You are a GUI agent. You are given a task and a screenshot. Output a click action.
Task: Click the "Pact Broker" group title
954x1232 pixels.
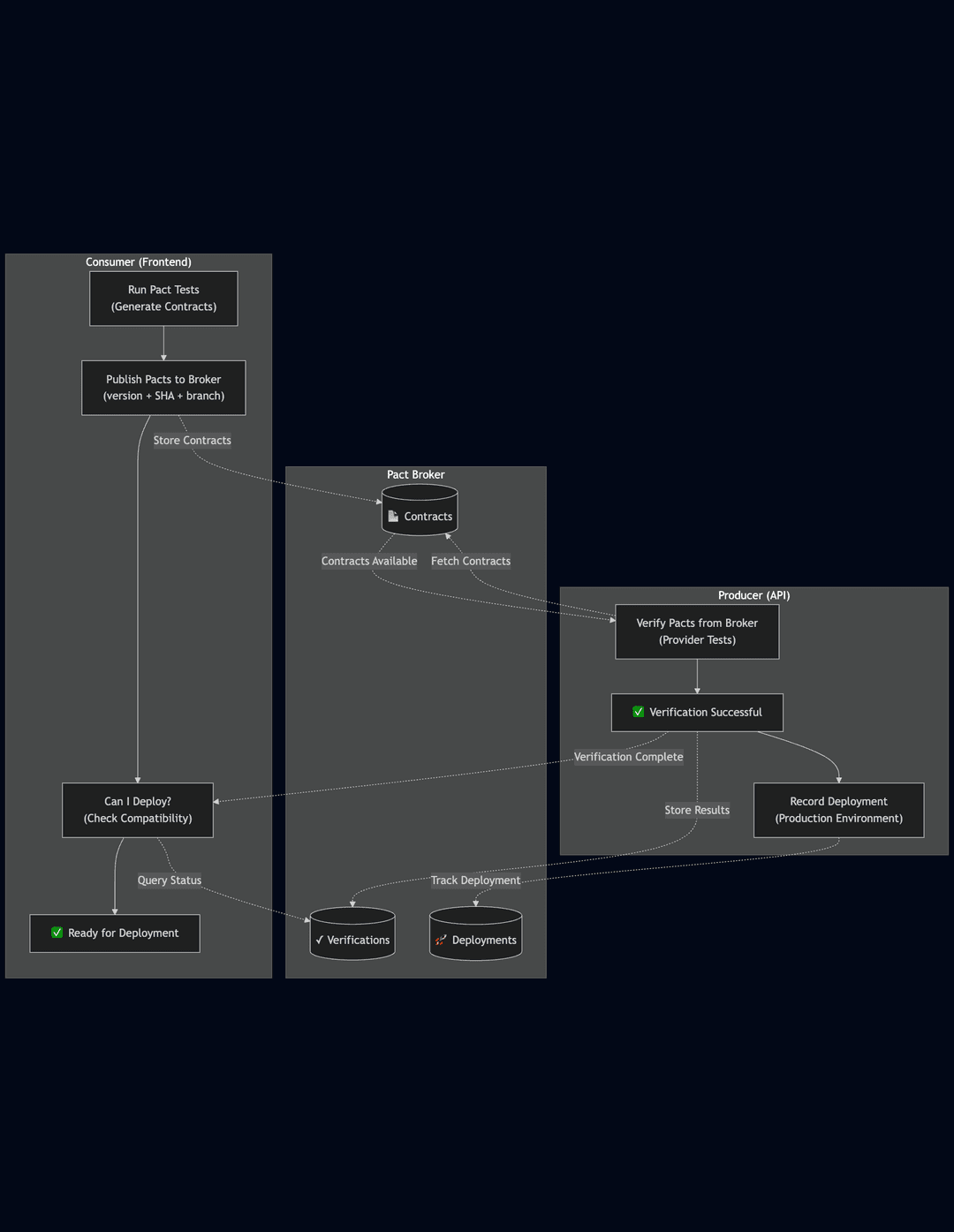point(416,475)
